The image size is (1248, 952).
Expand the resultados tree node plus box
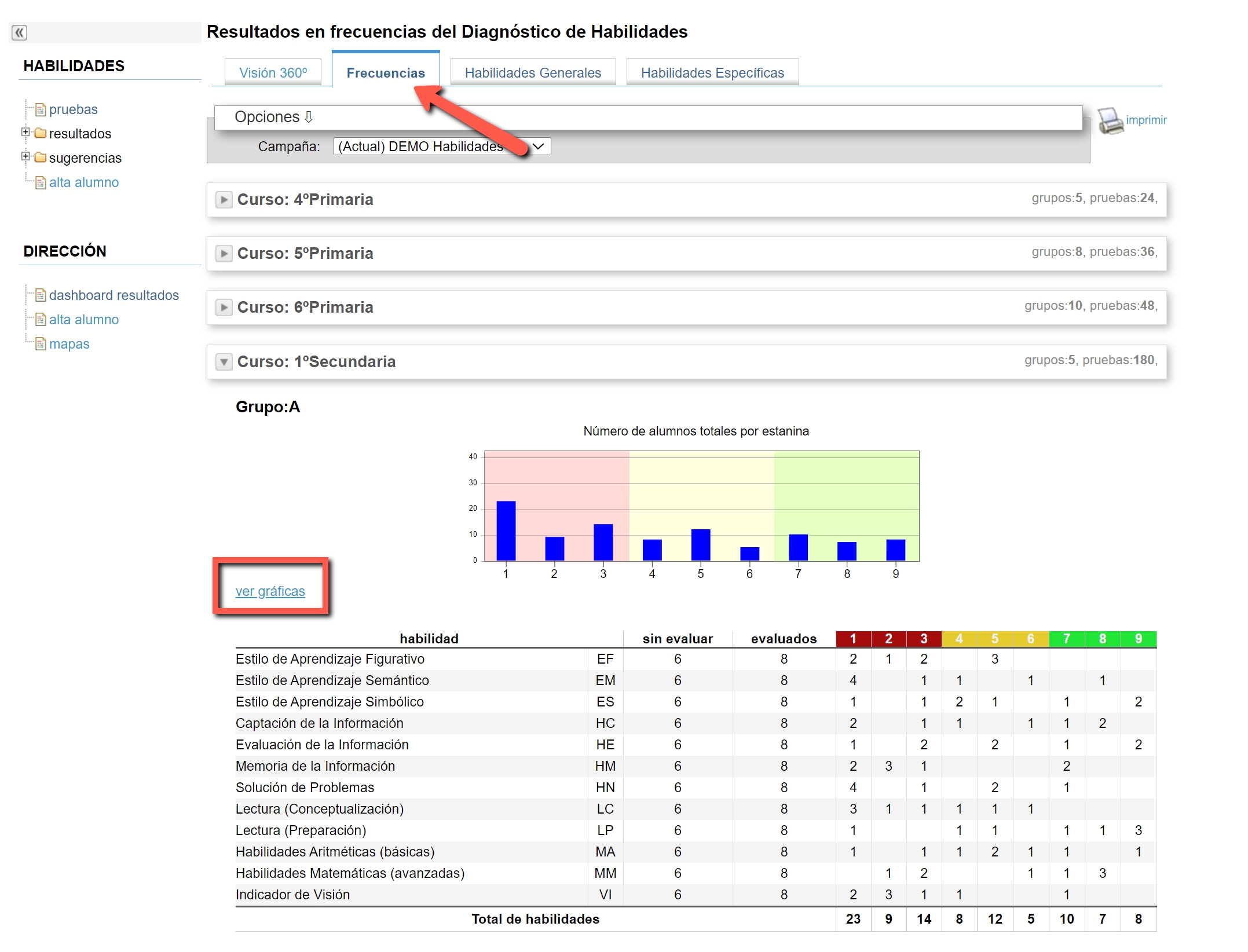[25, 132]
